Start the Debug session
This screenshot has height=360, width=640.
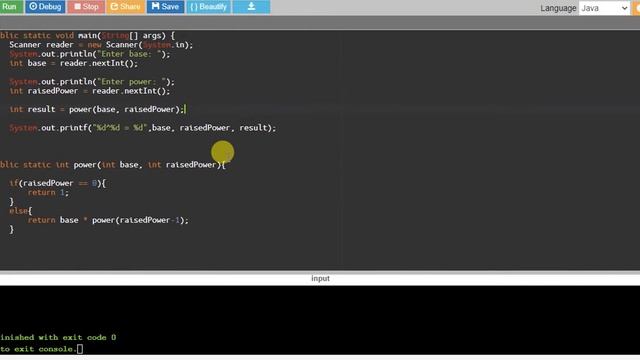click(x=45, y=7)
